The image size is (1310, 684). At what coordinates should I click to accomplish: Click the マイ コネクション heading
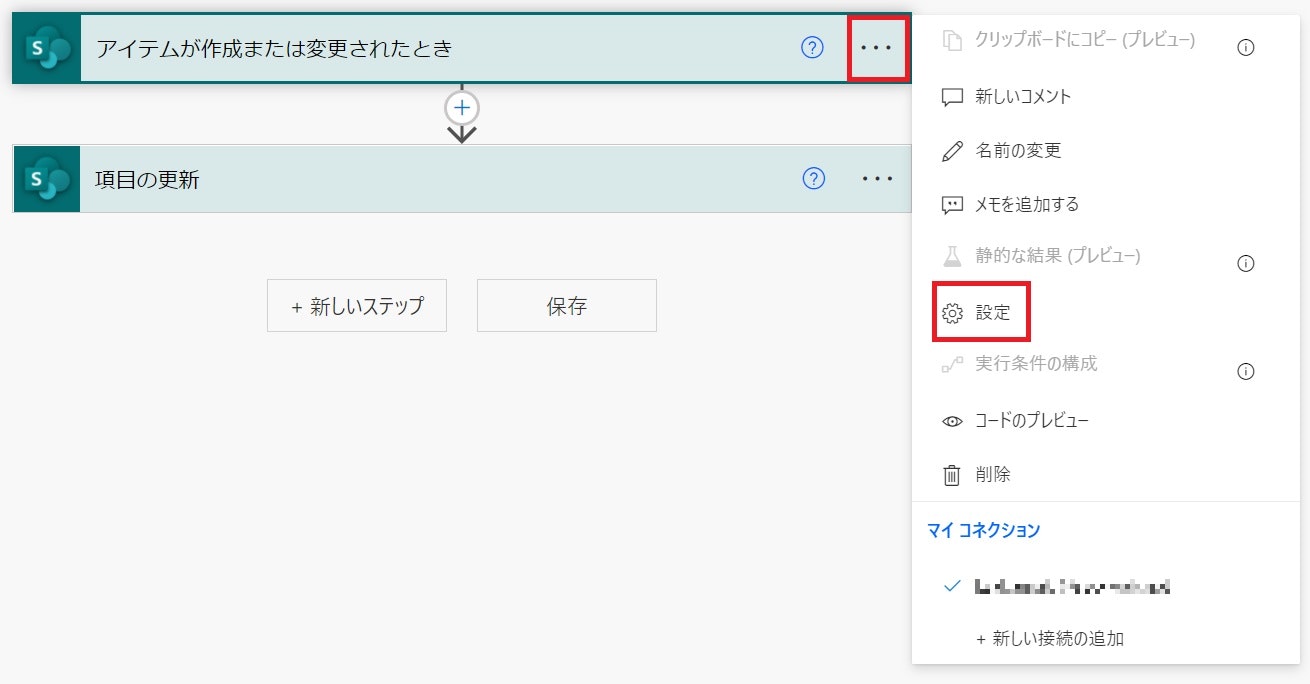tap(984, 531)
